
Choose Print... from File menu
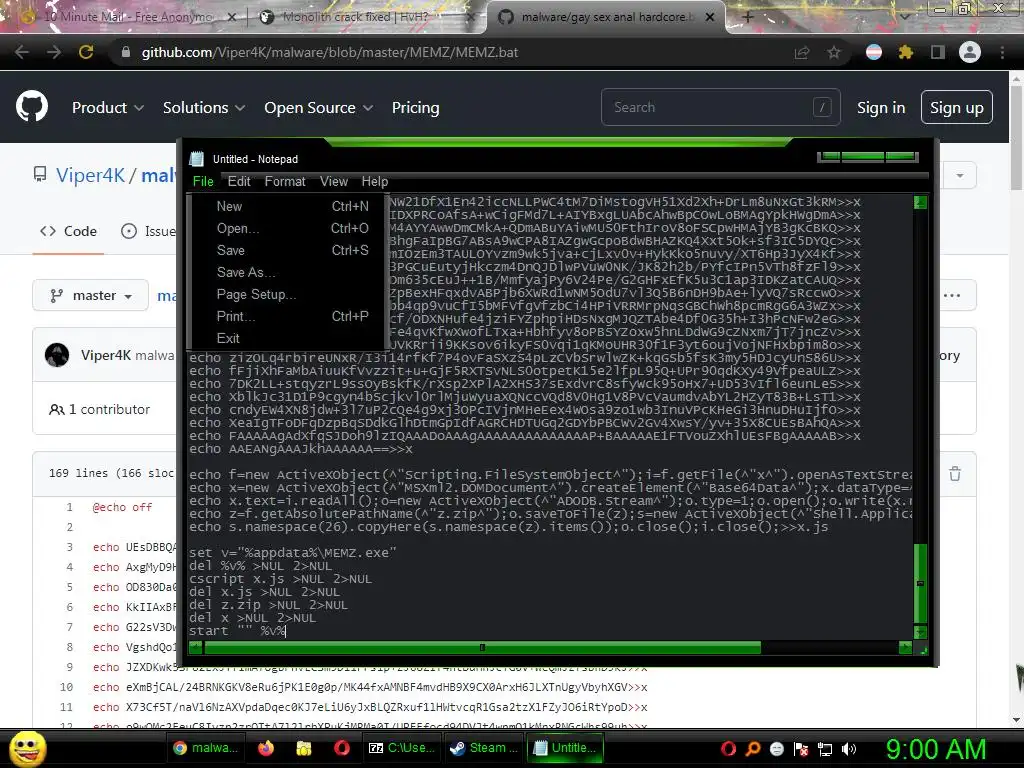[287, 317]
